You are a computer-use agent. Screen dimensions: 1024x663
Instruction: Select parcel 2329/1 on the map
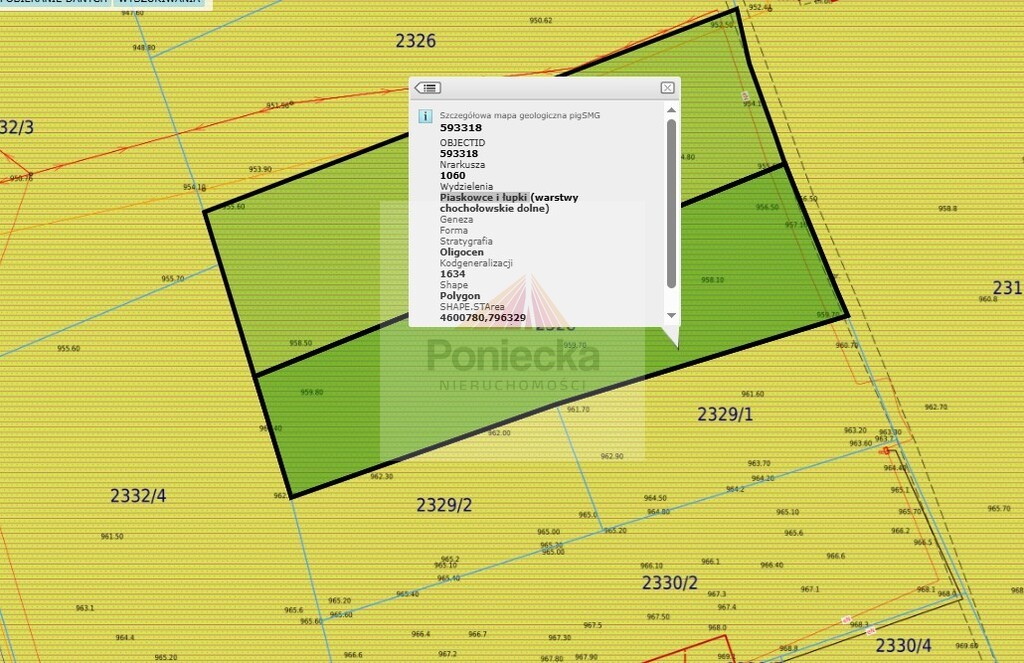tap(724, 413)
